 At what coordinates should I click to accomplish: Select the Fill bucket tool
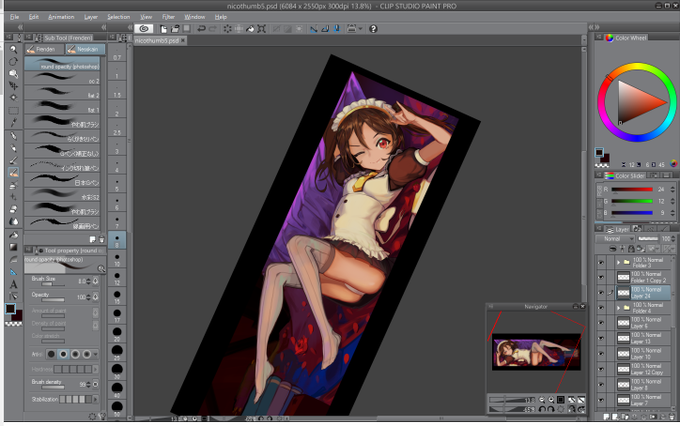(x=13, y=235)
